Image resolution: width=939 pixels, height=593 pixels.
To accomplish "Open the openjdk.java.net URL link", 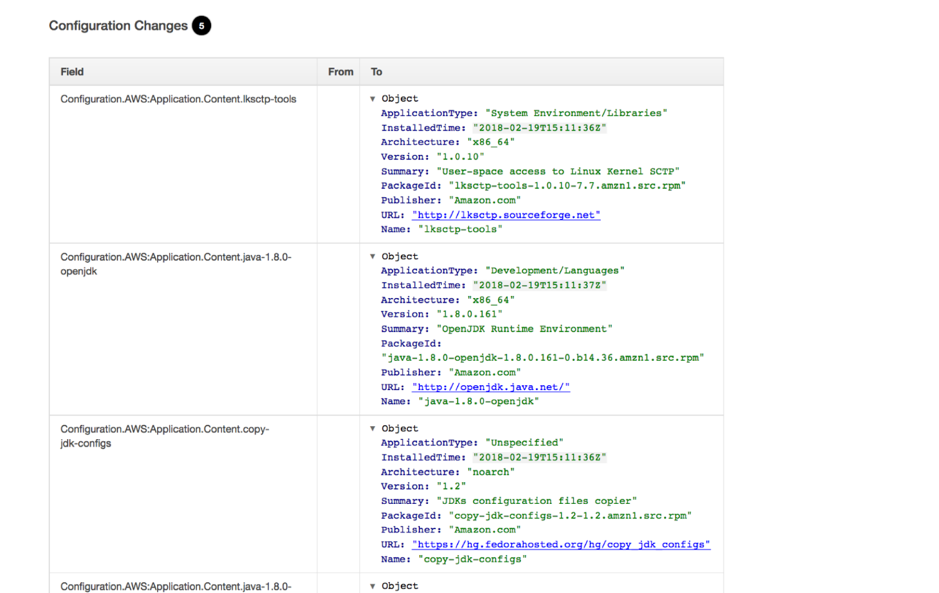I will click(x=490, y=387).
